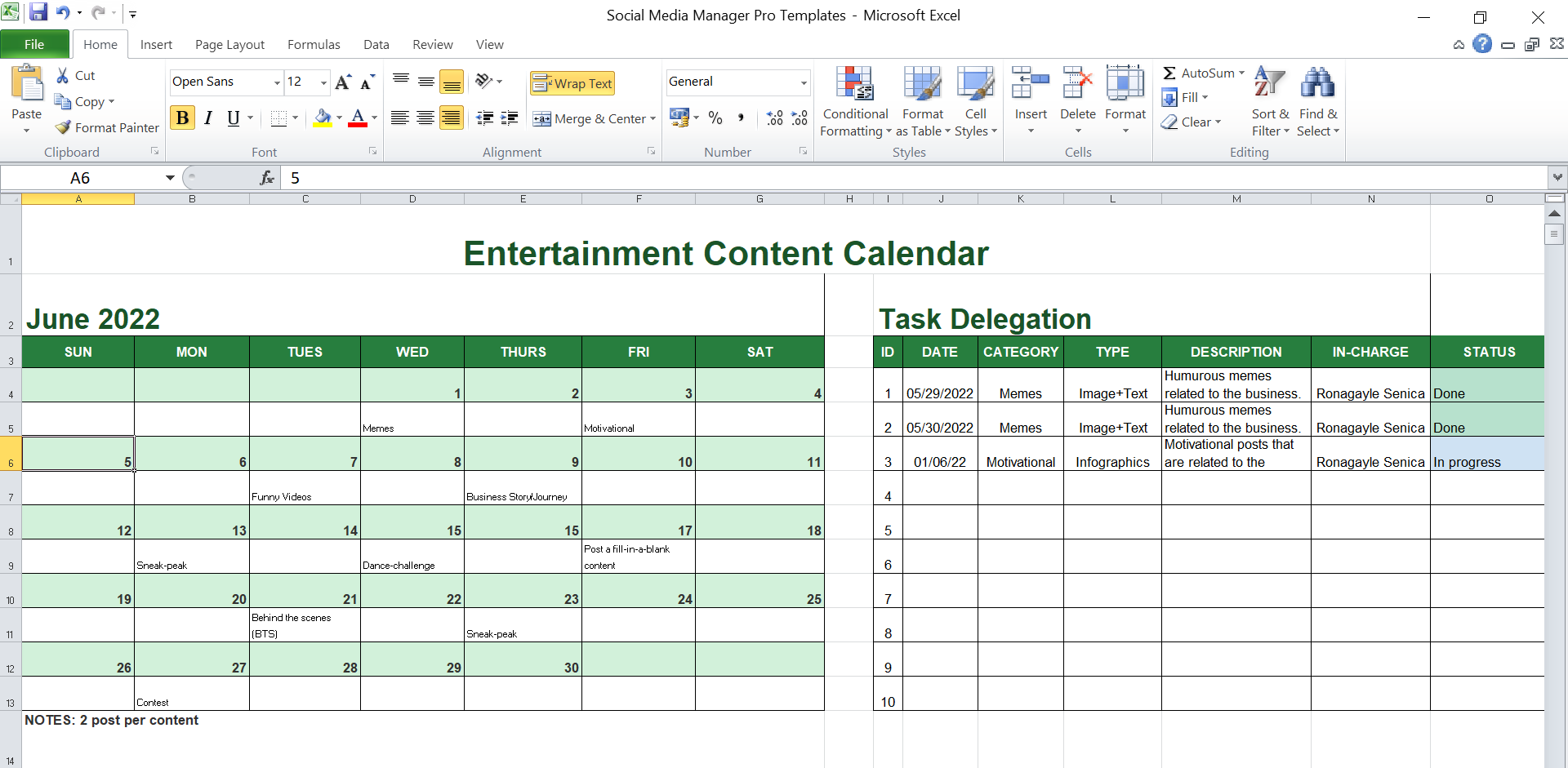Increase font size with Grow Font icon
The height and width of the screenshot is (768, 1568).
coord(343,82)
